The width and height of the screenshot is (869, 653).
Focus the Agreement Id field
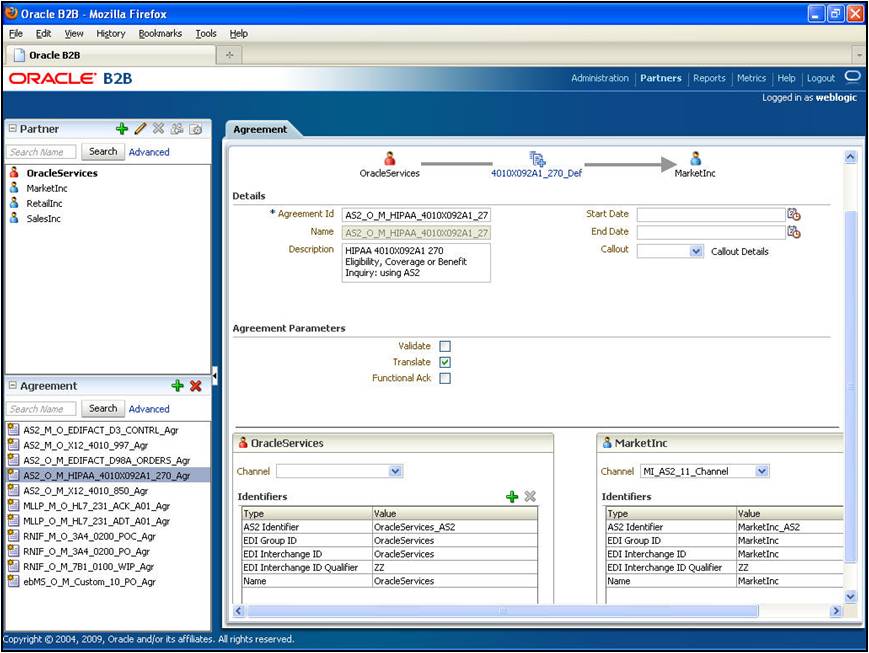pyautogui.click(x=416, y=215)
